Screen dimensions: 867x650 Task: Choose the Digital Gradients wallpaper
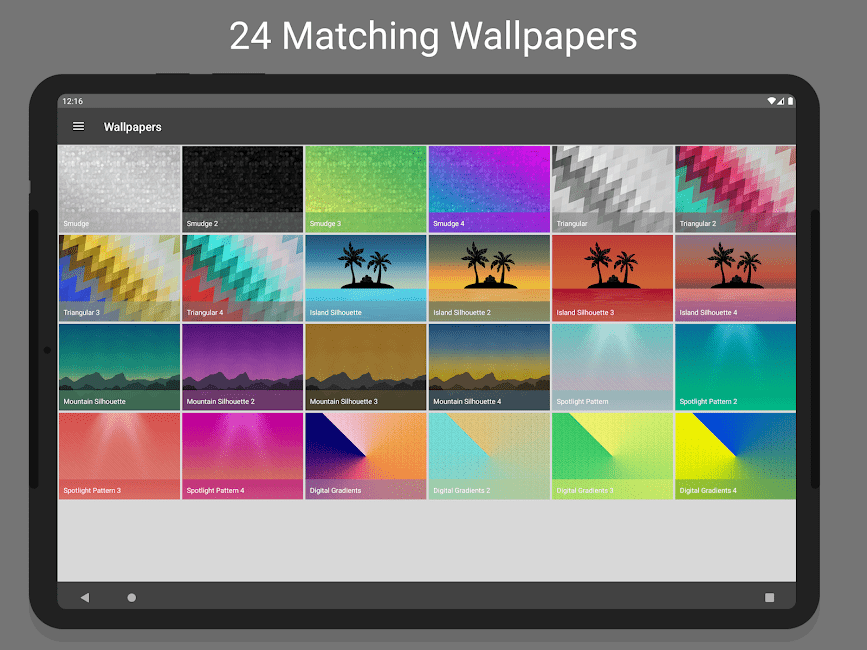pos(366,456)
